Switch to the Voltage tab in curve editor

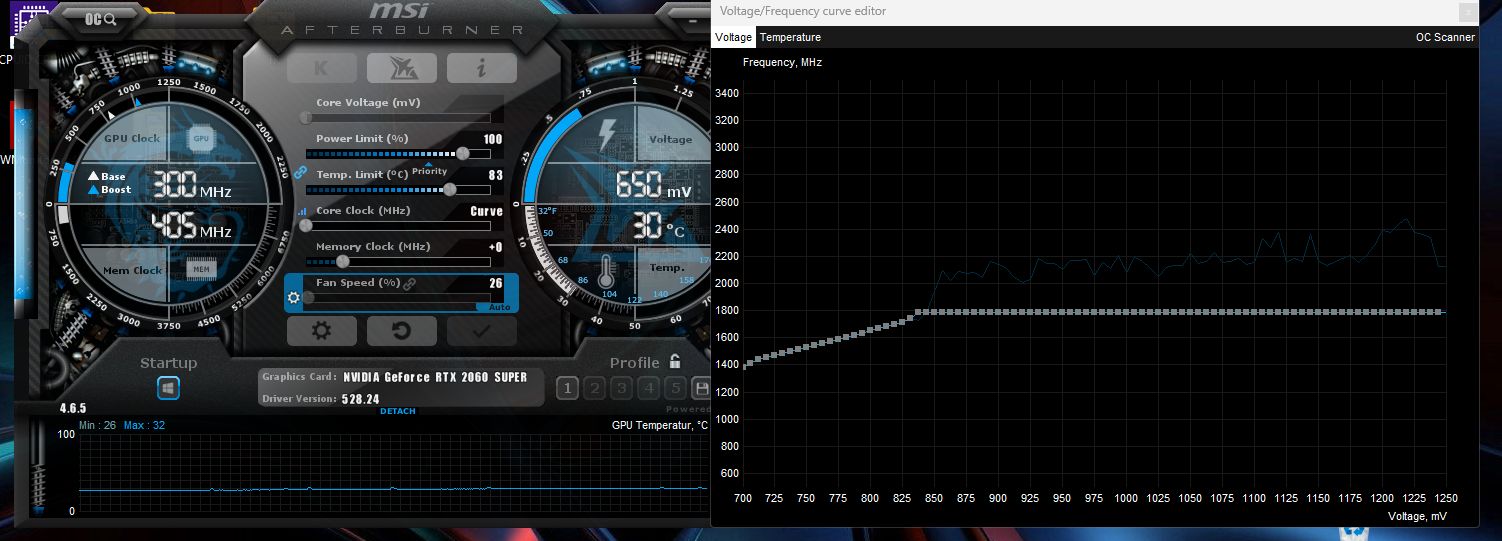734,37
